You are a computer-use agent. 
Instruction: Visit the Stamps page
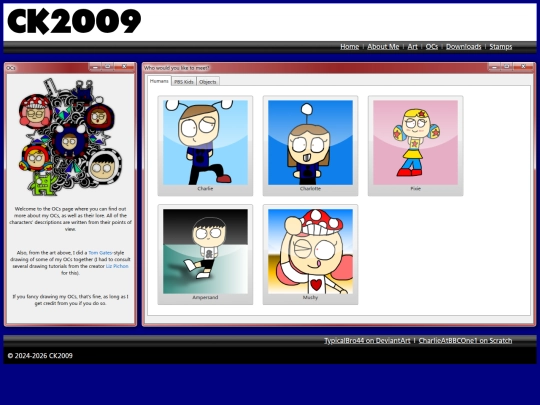[x=500, y=46]
